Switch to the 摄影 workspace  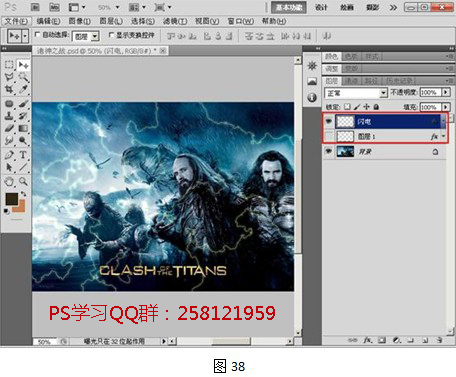tap(372, 7)
